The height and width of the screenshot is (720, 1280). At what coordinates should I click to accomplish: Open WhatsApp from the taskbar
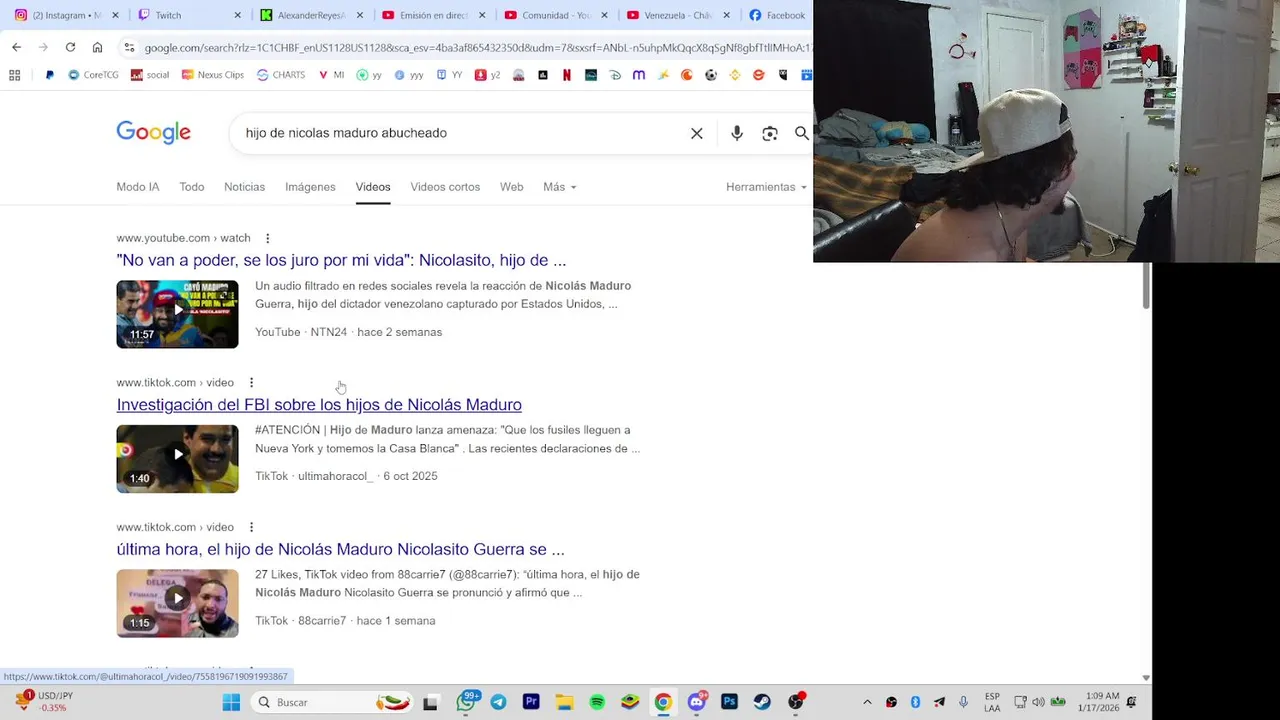coord(466,702)
